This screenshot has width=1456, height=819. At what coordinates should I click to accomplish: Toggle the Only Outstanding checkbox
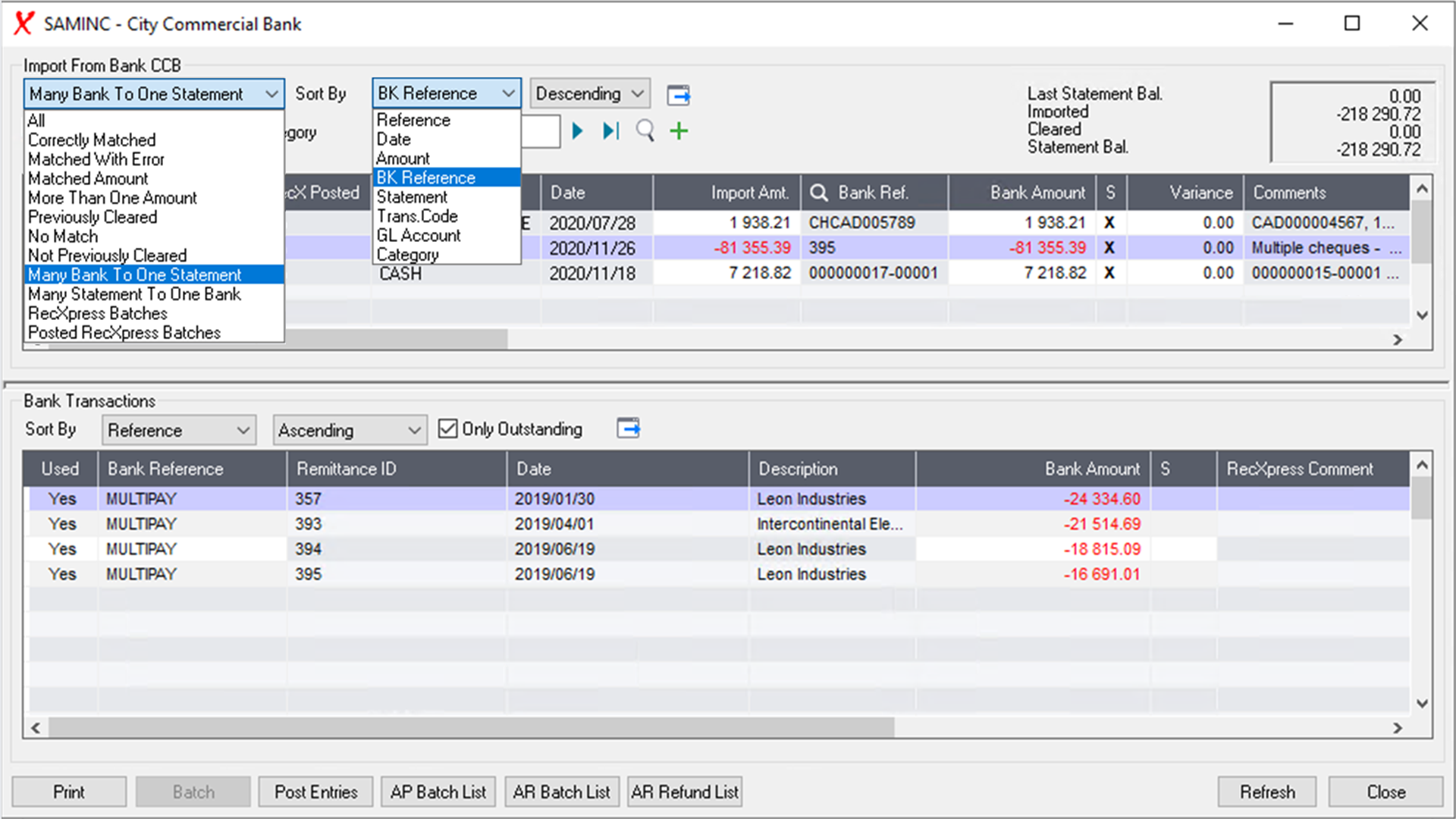pos(448,429)
